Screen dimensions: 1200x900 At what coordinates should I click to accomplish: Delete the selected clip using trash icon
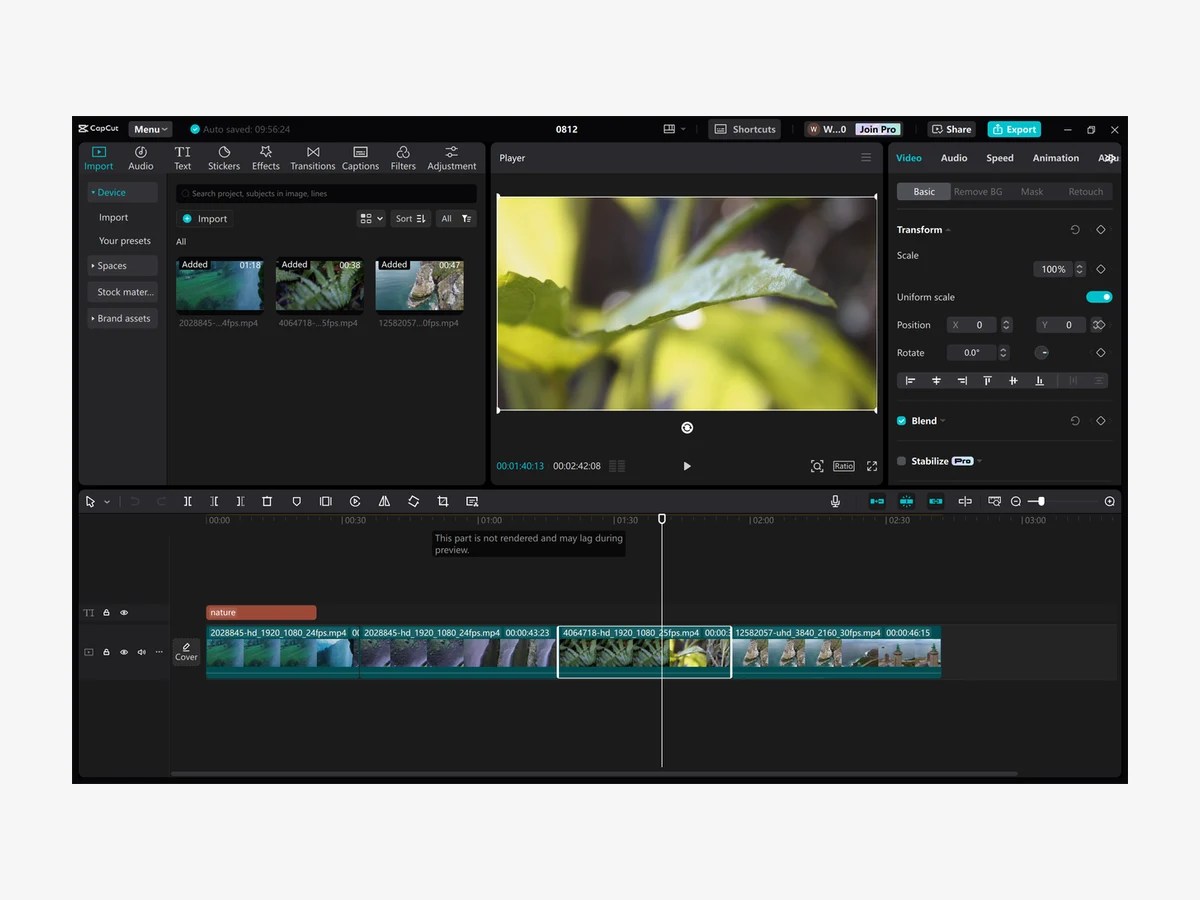pyautogui.click(x=267, y=501)
